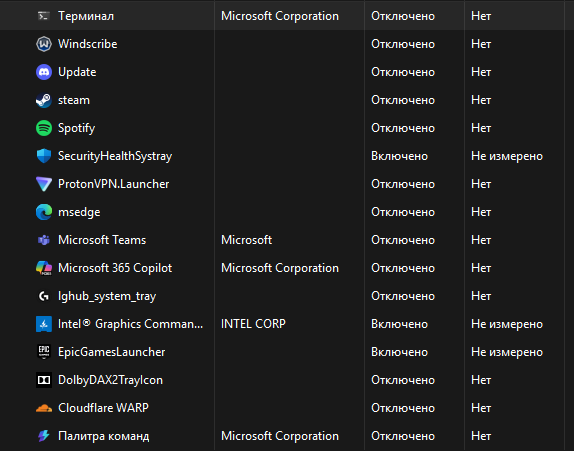Click Отключено status of steam
This screenshot has width=574, height=451.
click(403, 100)
